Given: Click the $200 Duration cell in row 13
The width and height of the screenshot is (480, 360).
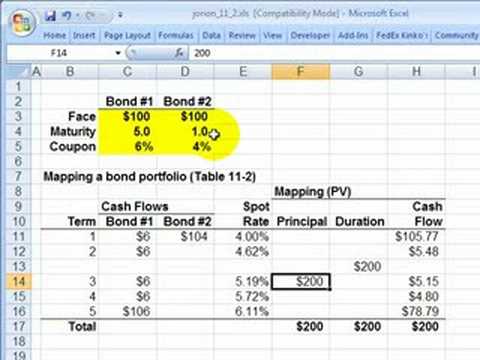Looking at the screenshot, I should (x=359, y=266).
